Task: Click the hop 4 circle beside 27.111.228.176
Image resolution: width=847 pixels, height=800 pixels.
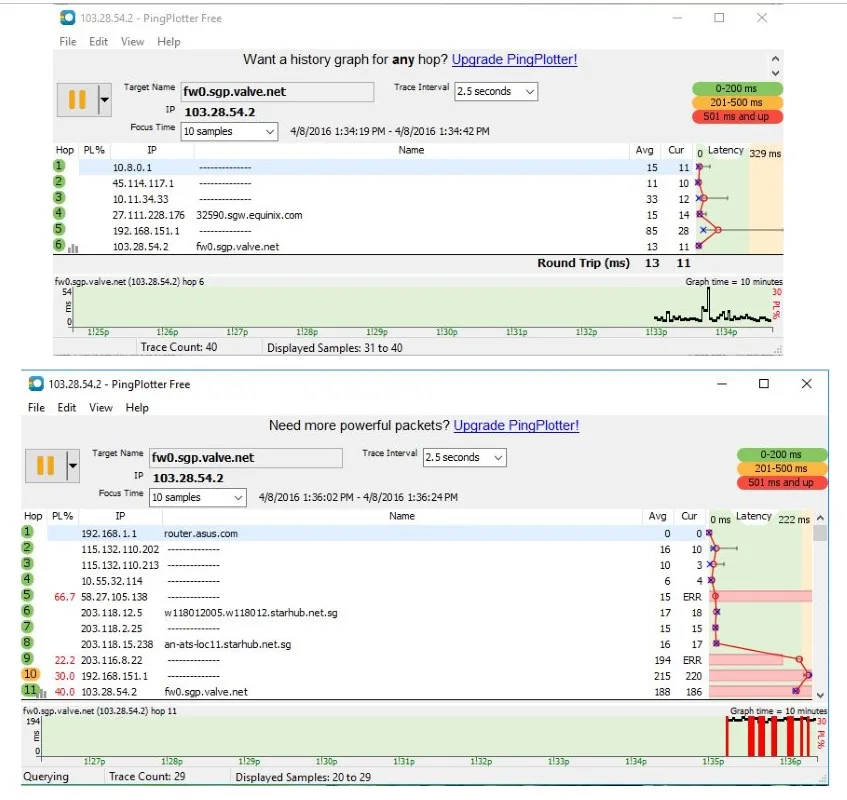Action: tap(59, 213)
